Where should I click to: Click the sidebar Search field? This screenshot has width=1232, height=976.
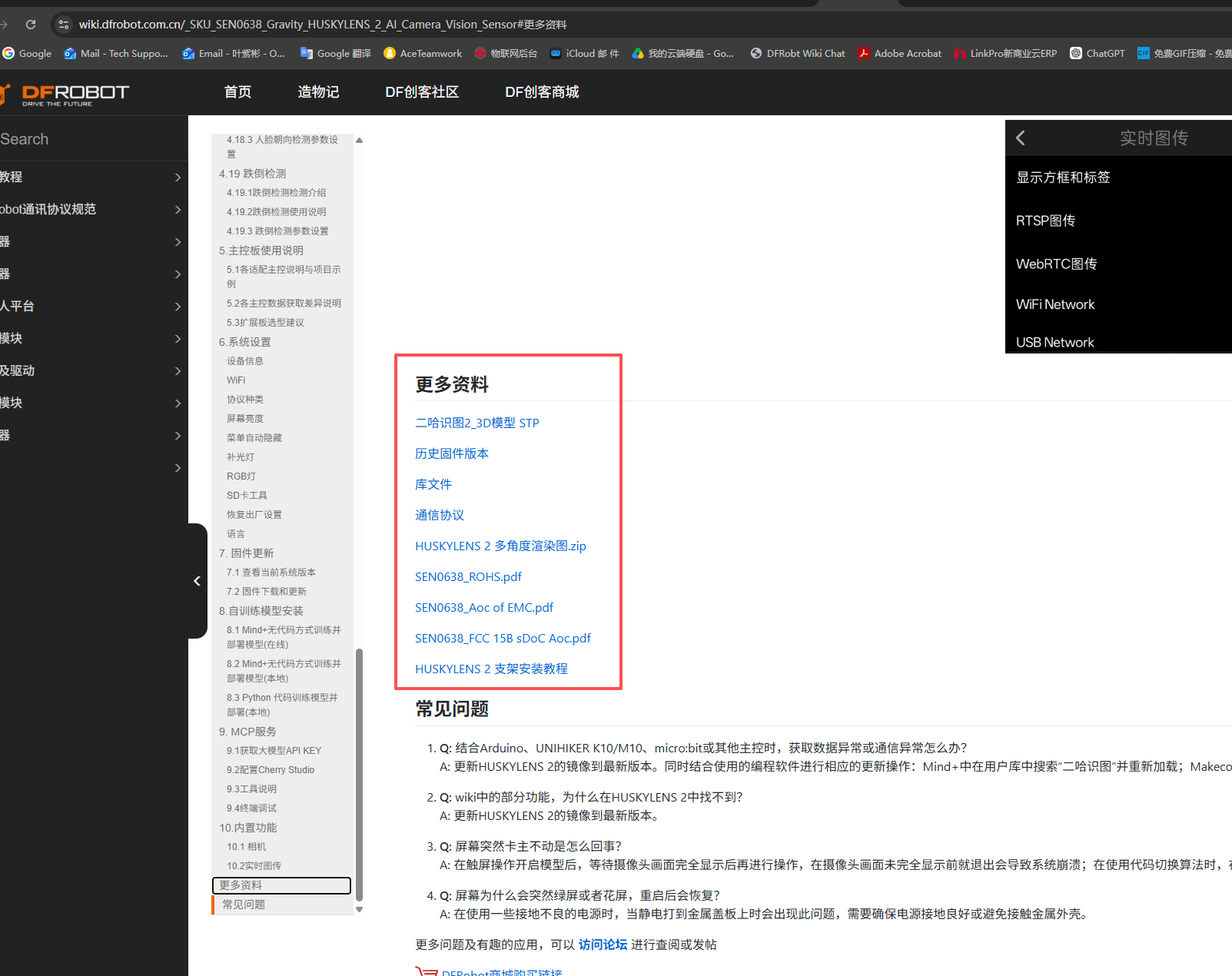[x=94, y=139]
